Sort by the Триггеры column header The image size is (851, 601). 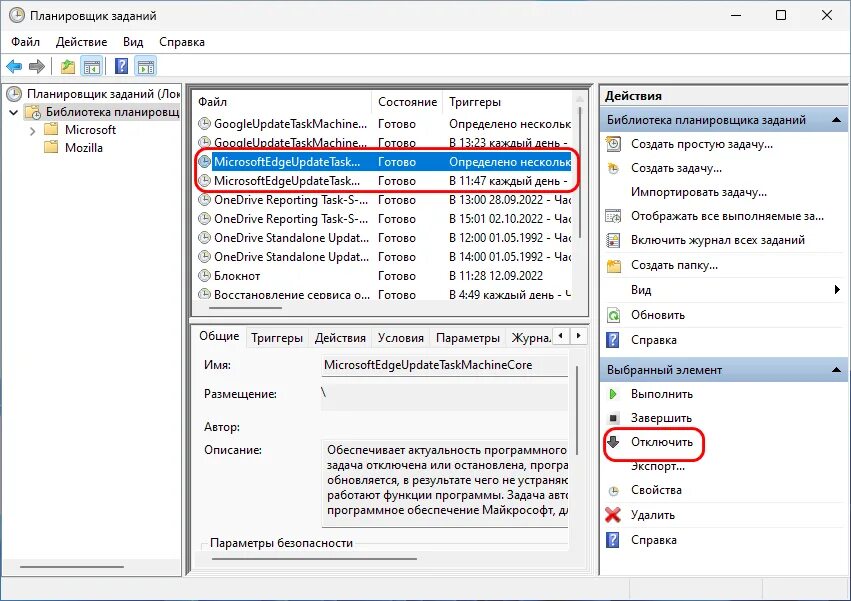[x=507, y=102]
